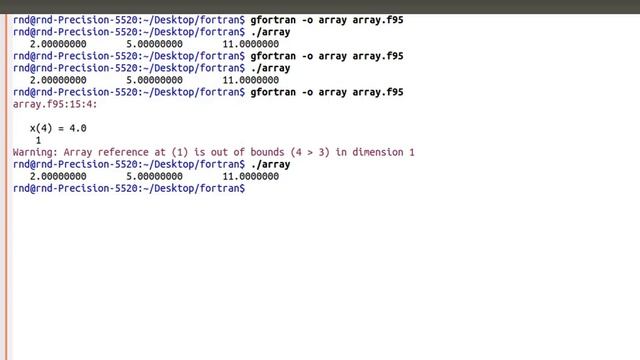Click the out of bounds Warning message
Image resolution: width=640 pixels, height=360 pixels.
point(213,152)
